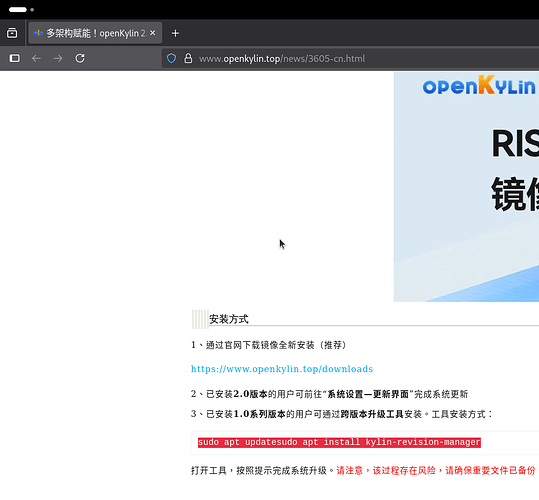Go forward with the forward arrow
The height and width of the screenshot is (500, 539).
[58, 58]
